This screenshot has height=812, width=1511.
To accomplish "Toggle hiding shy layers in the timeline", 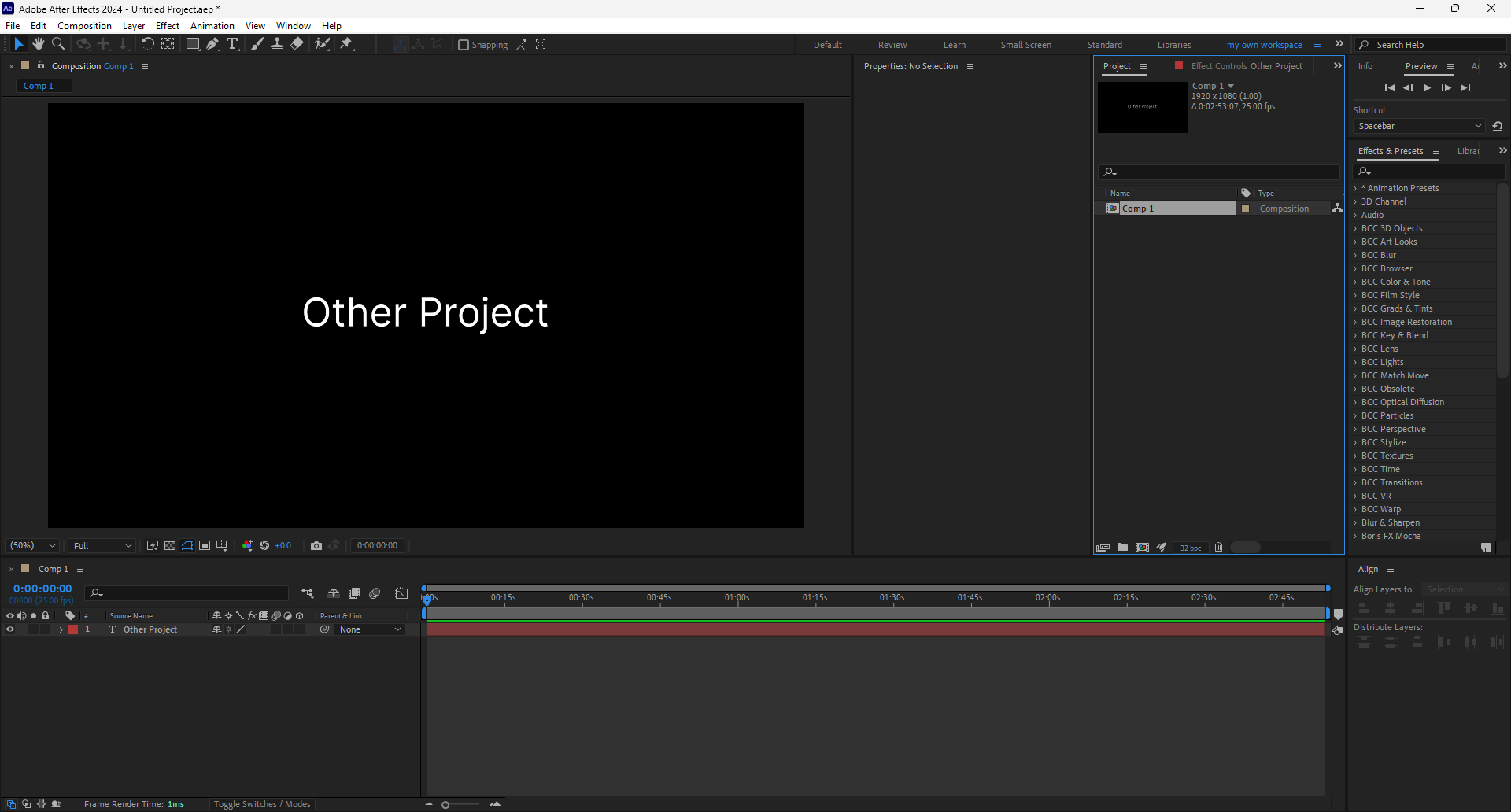I will 334,593.
